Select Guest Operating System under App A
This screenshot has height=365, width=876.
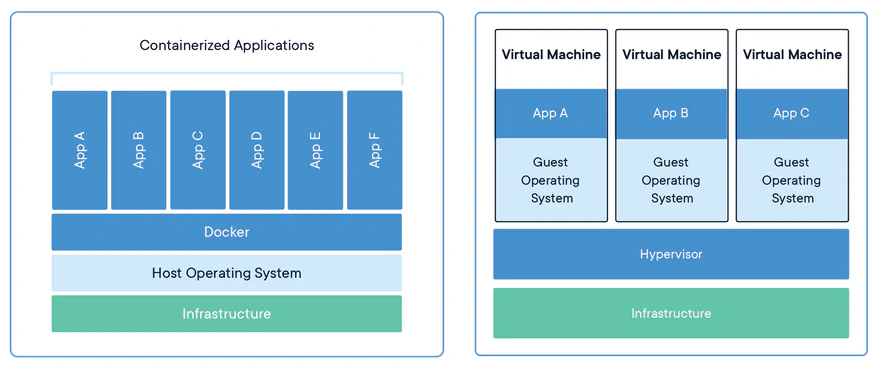tap(551, 180)
